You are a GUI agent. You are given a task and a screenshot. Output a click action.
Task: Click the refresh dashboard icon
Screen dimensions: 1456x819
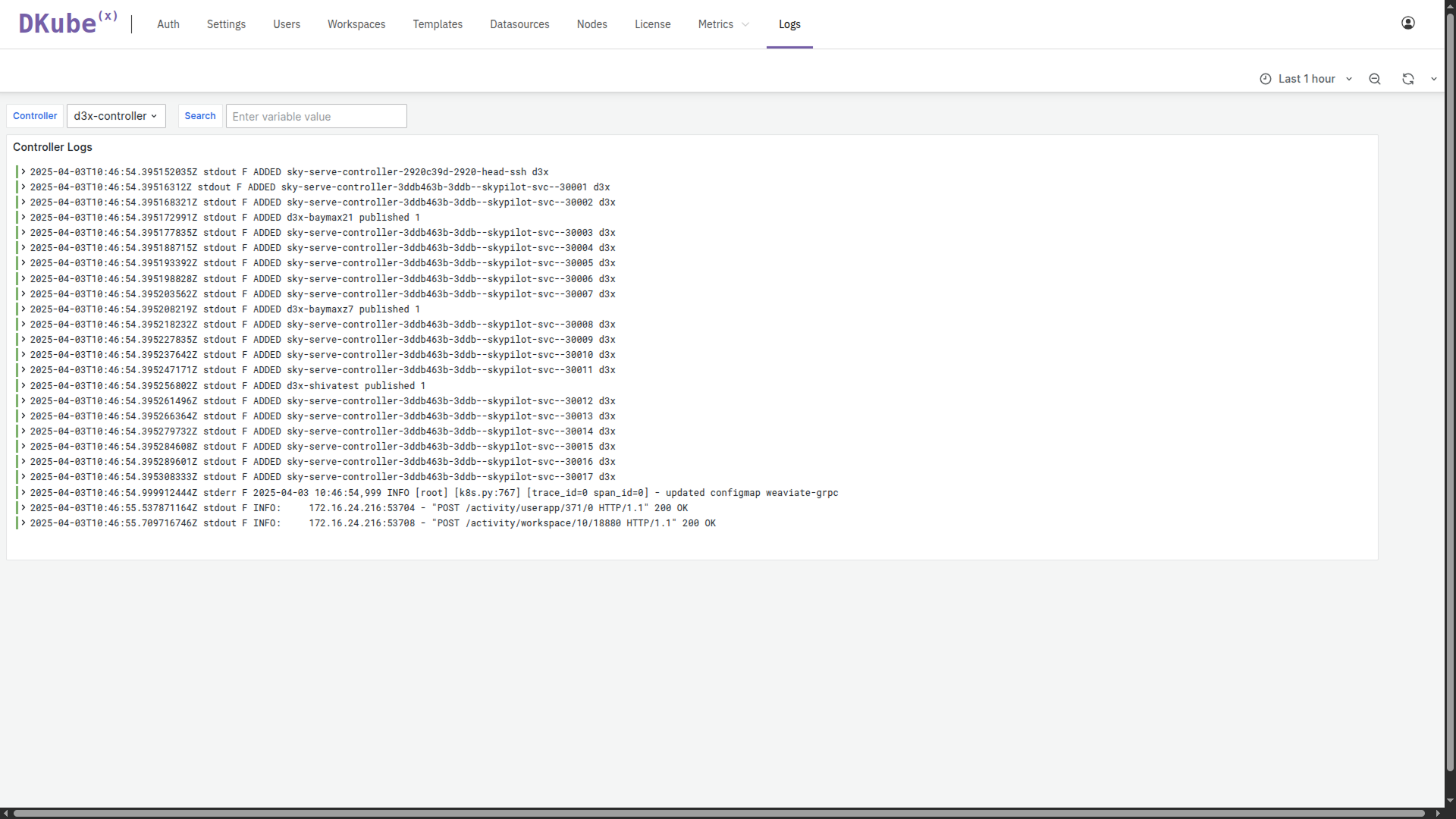pyautogui.click(x=1407, y=79)
